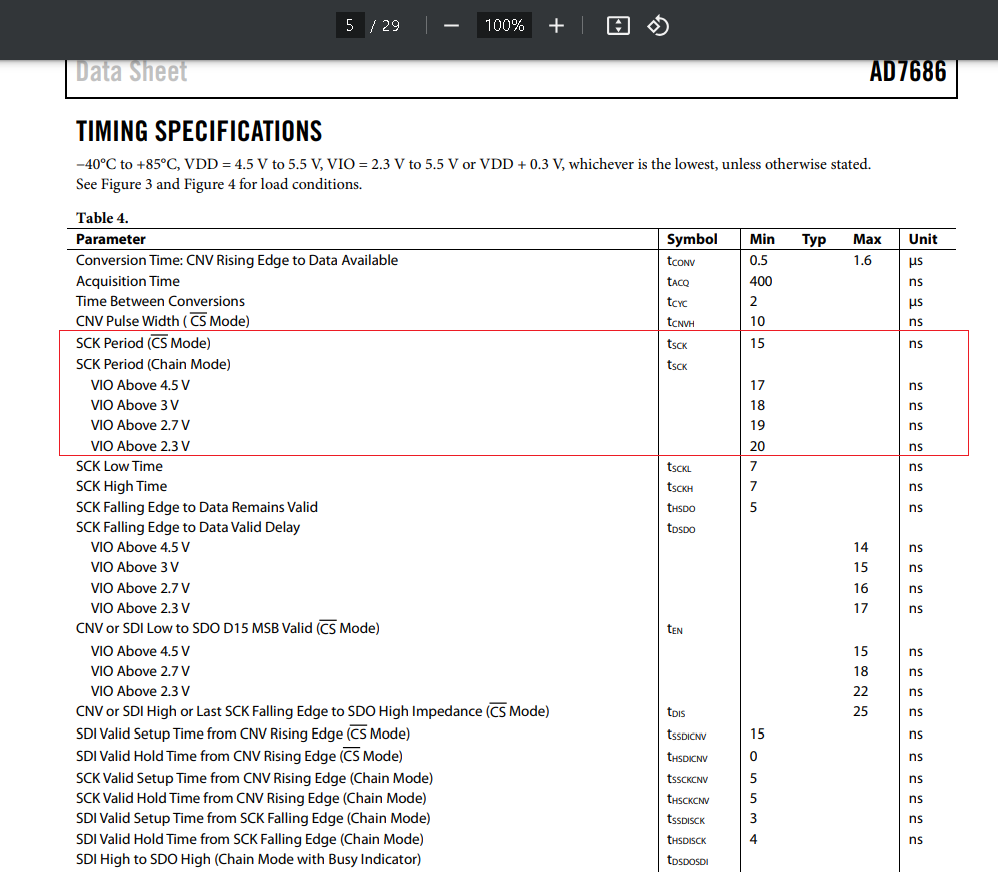Click the tCONV symbol cell
Image resolution: width=998 pixels, height=872 pixels.
pyautogui.click(x=681, y=261)
